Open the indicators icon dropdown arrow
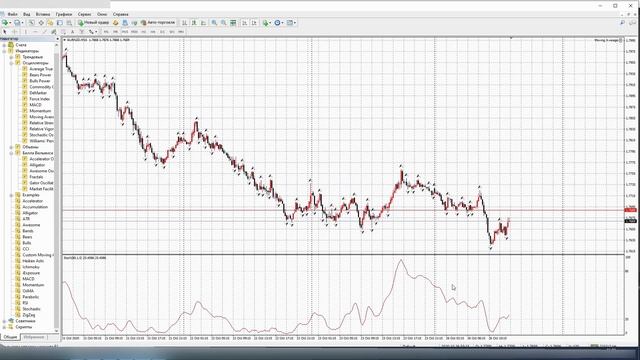Image resolution: width=640 pixels, height=360 pixels. click(270, 23)
